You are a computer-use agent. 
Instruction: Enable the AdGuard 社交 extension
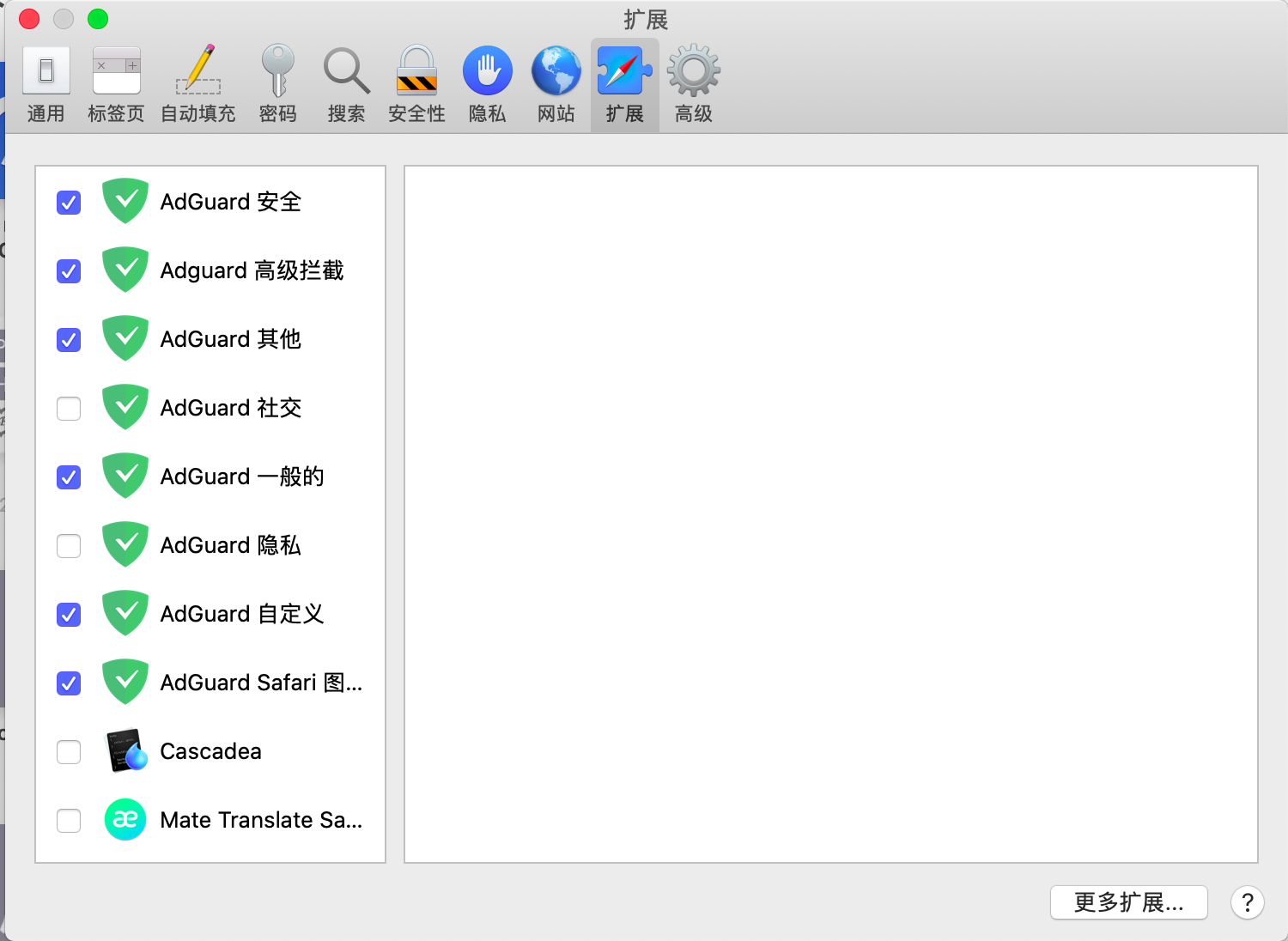point(69,409)
